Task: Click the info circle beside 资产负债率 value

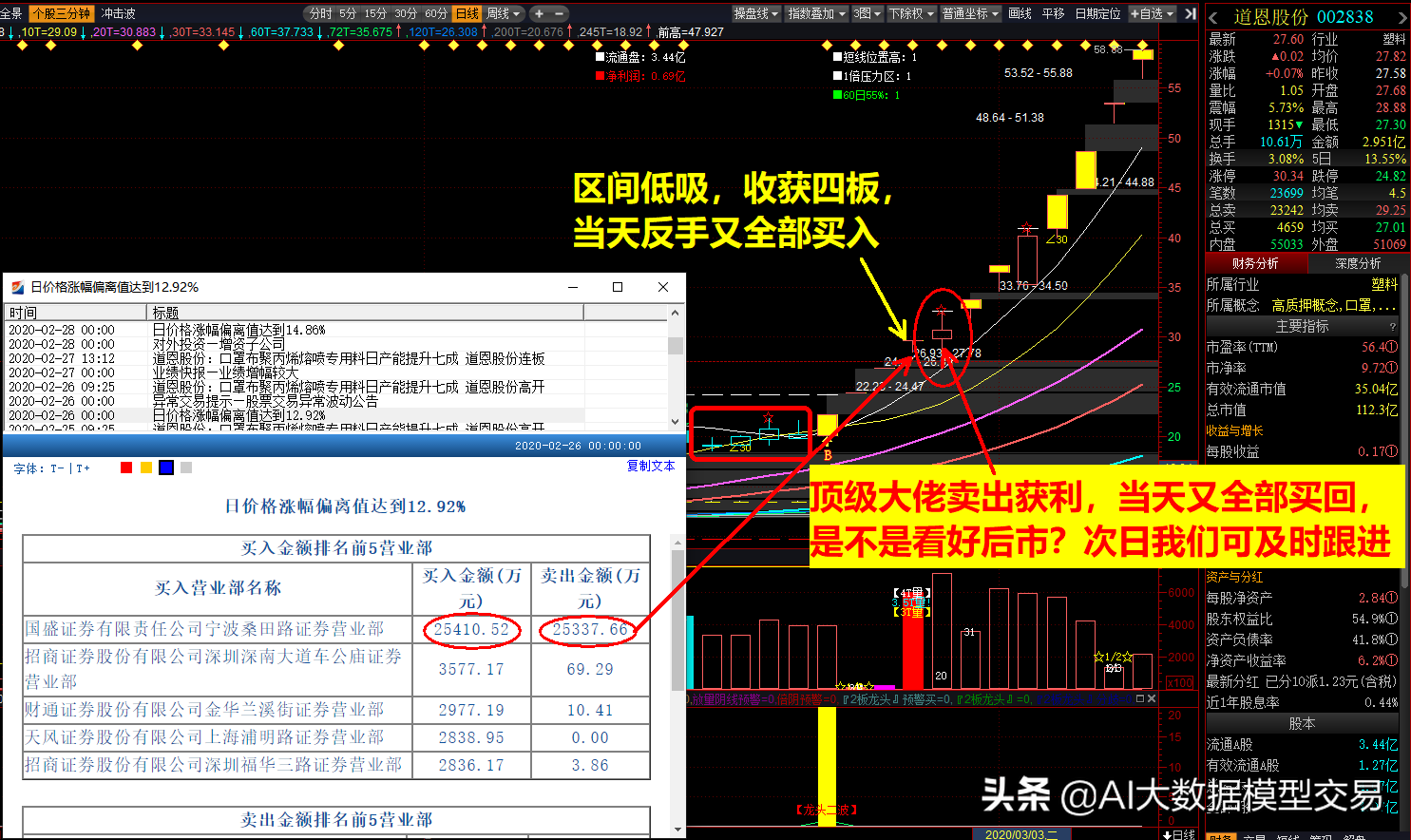Action: click(1392, 640)
